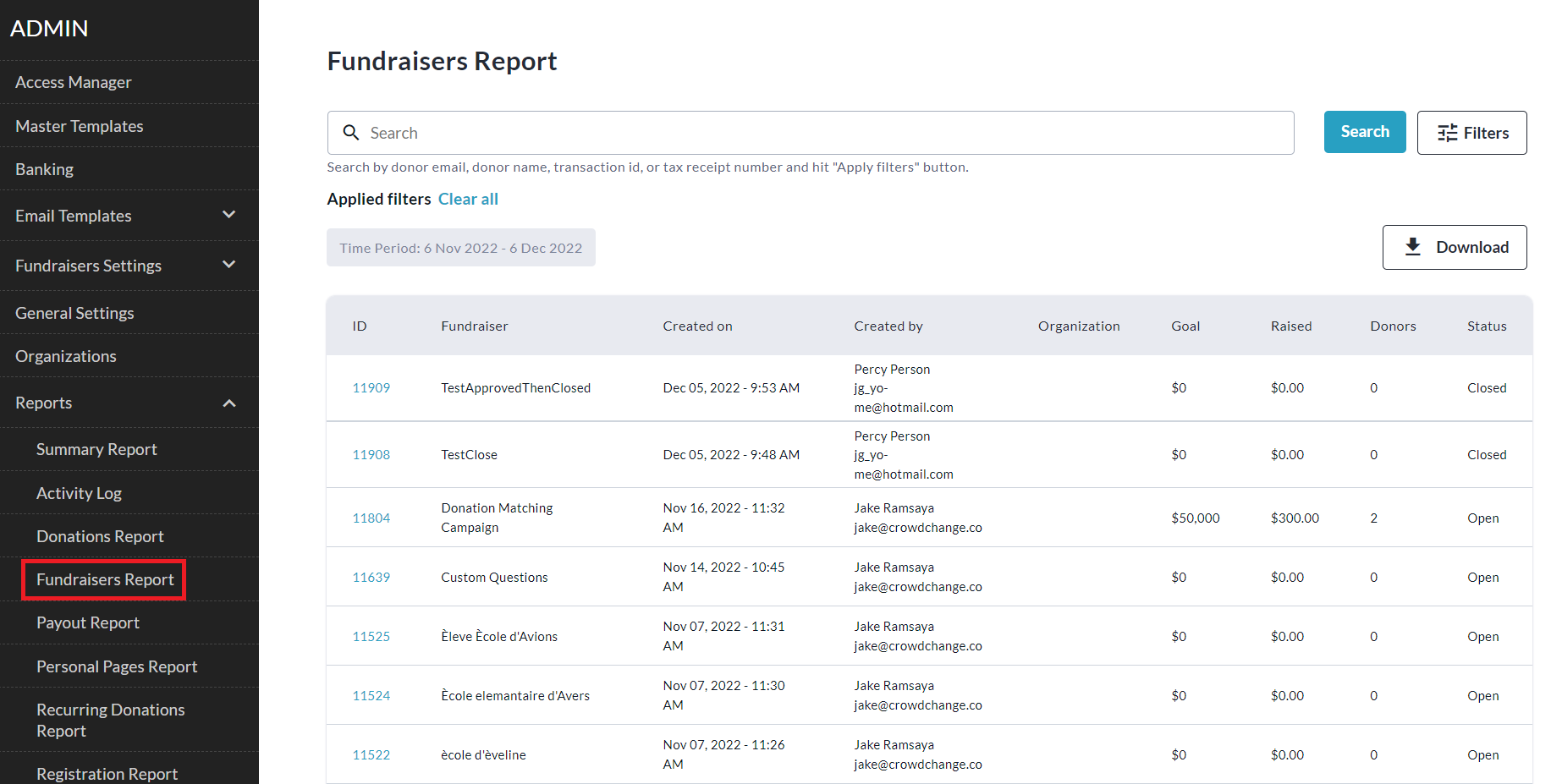Click the Time Period filter chip
This screenshot has height=784, width=1551.
point(460,248)
